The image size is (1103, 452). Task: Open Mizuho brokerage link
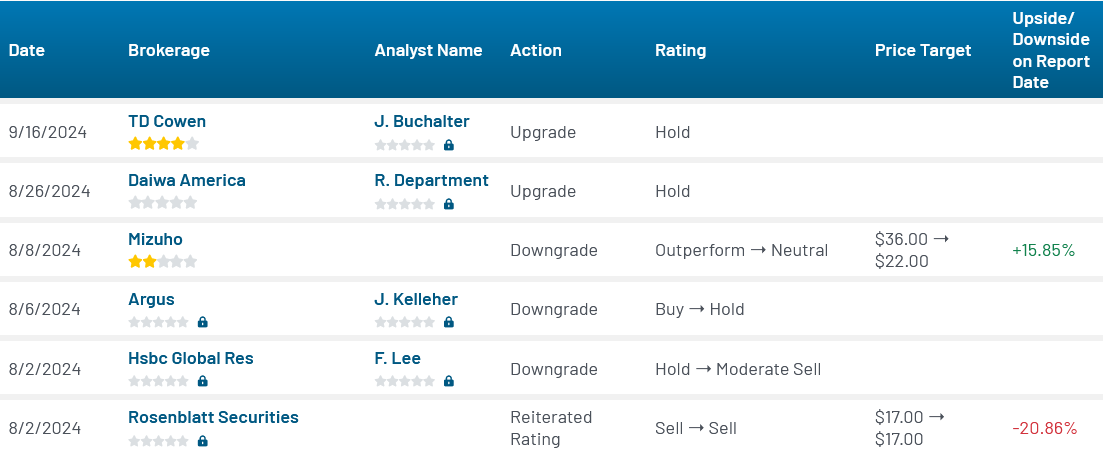point(155,239)
